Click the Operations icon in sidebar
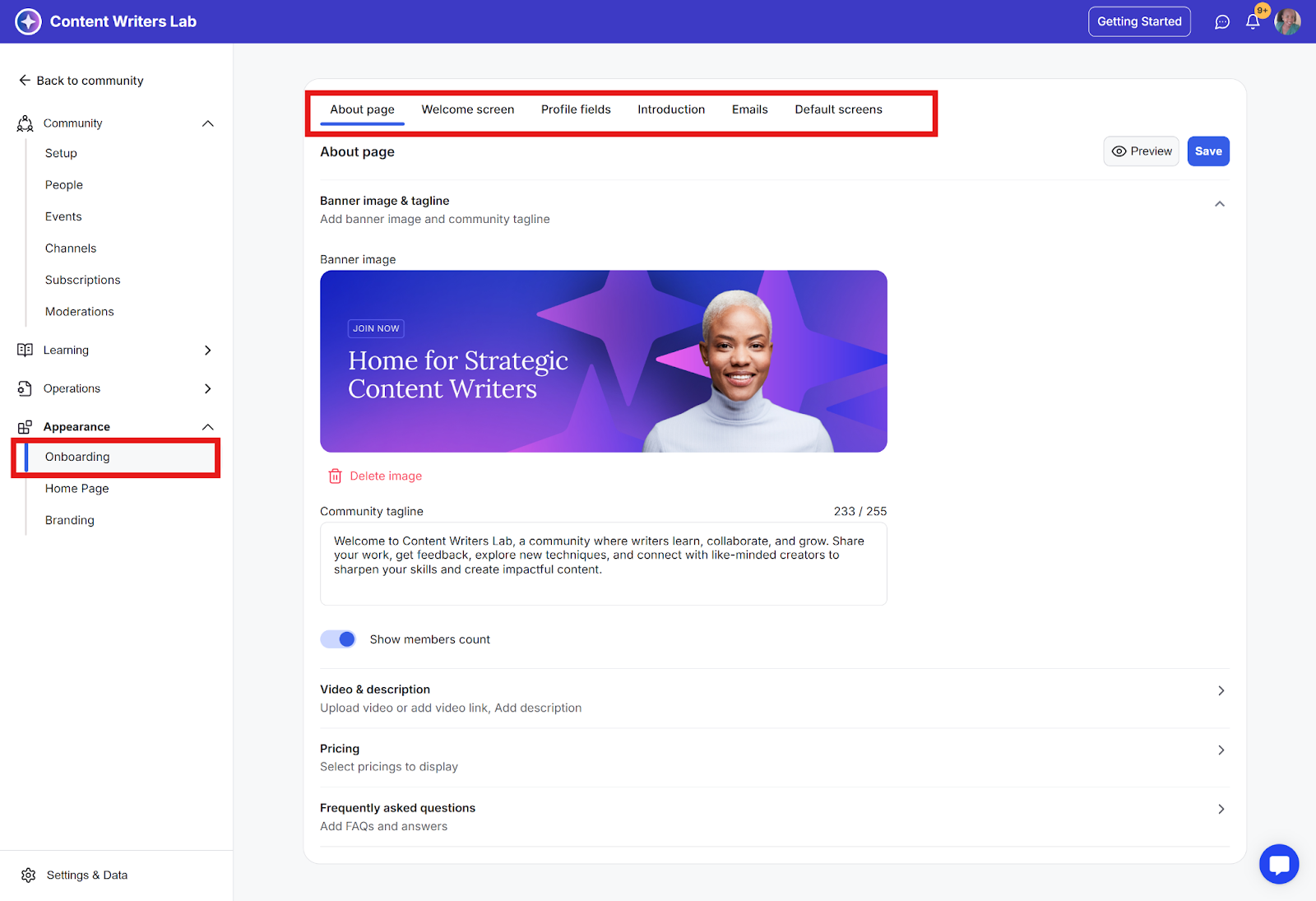Viewport: 1316px width, 901px height. coord(25,388)
